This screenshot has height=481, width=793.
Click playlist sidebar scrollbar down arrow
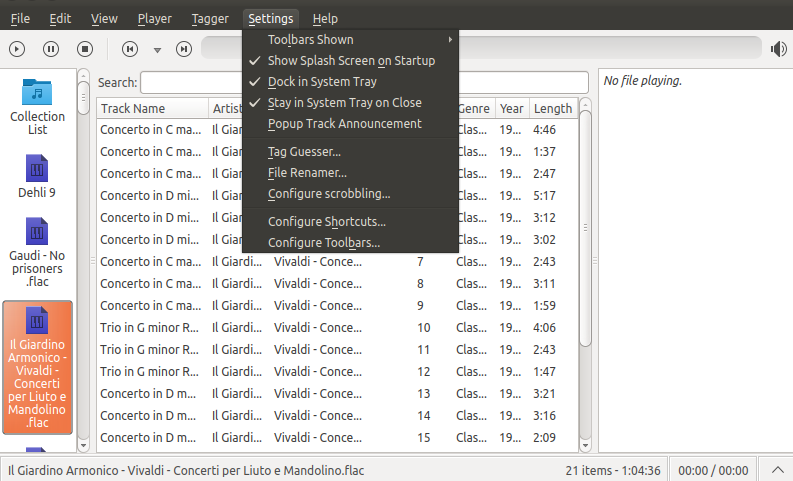coord(83,446)
